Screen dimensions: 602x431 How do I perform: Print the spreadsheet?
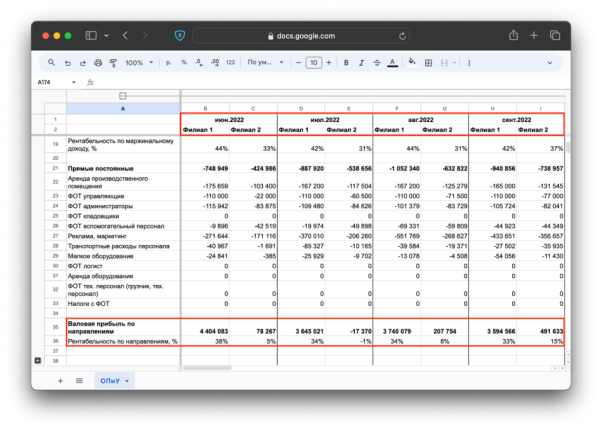coord(98,63)
